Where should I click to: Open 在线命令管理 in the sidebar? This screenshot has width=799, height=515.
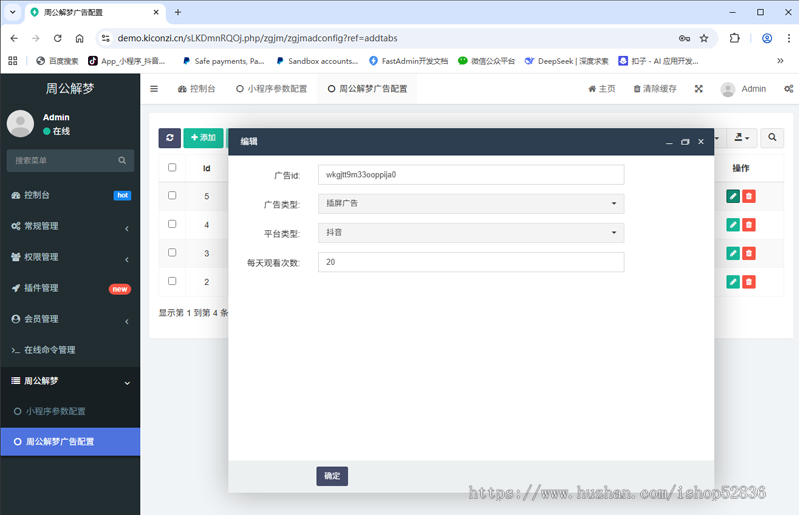pyautogui.click(x=70, y=350)
